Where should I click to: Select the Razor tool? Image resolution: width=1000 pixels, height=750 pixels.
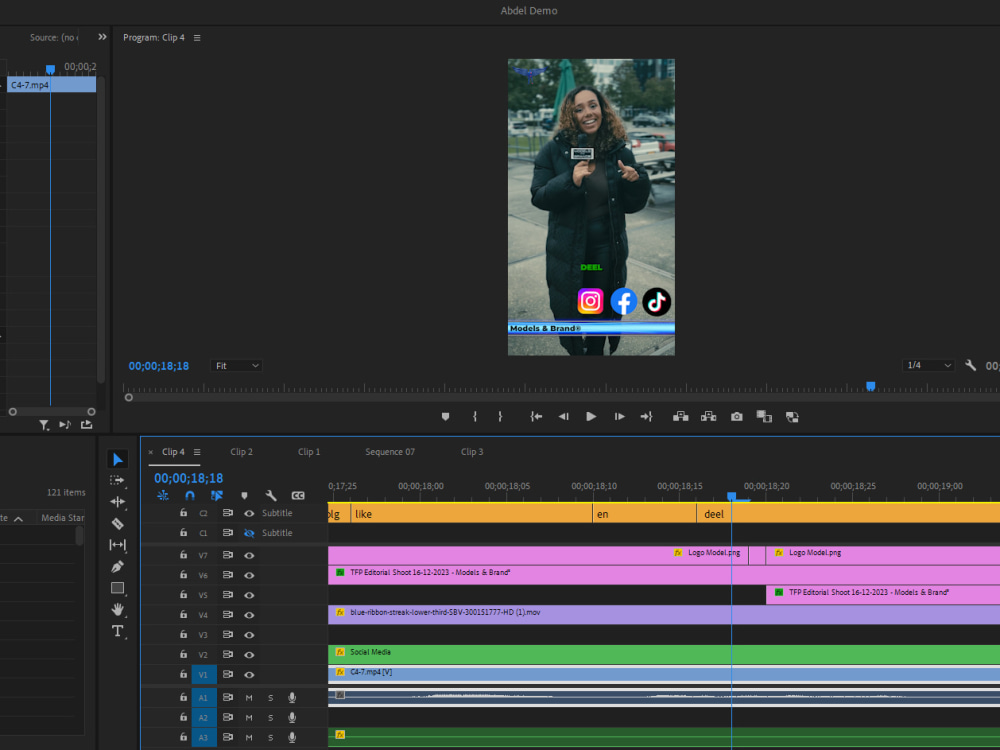pyautogui.click(x=117, y=524)
